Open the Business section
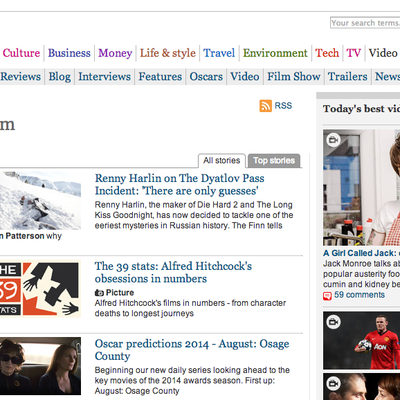This screenshot has width=400, height=400. tap(69, 53)
